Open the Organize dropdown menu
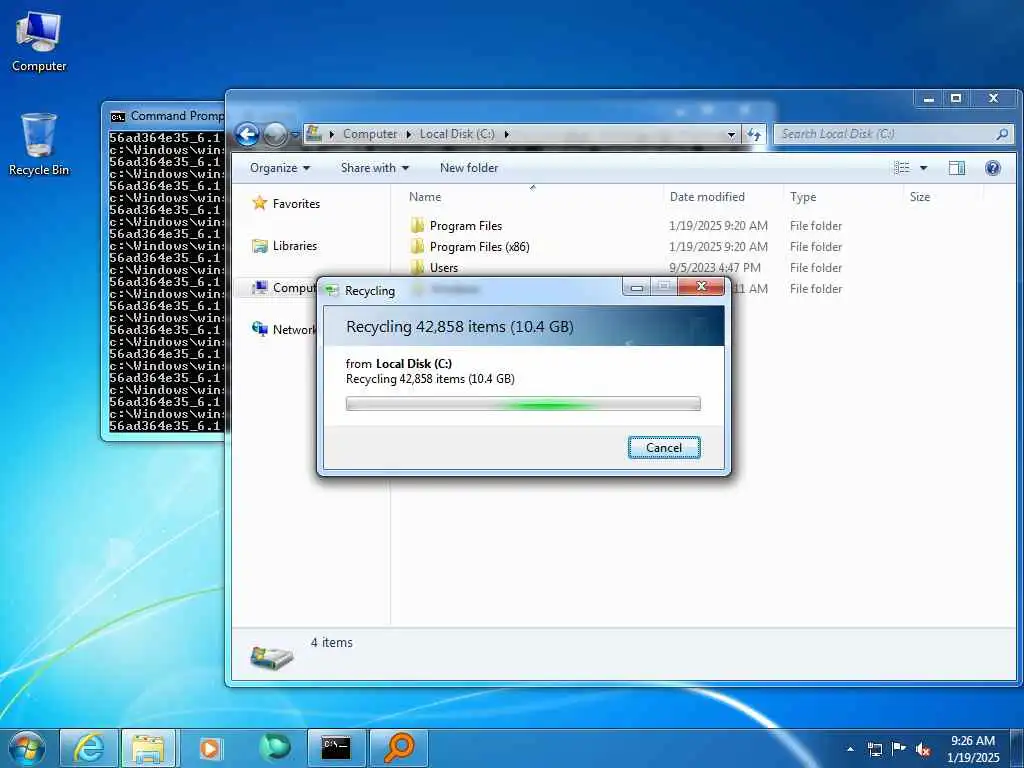 click(280, 168)
